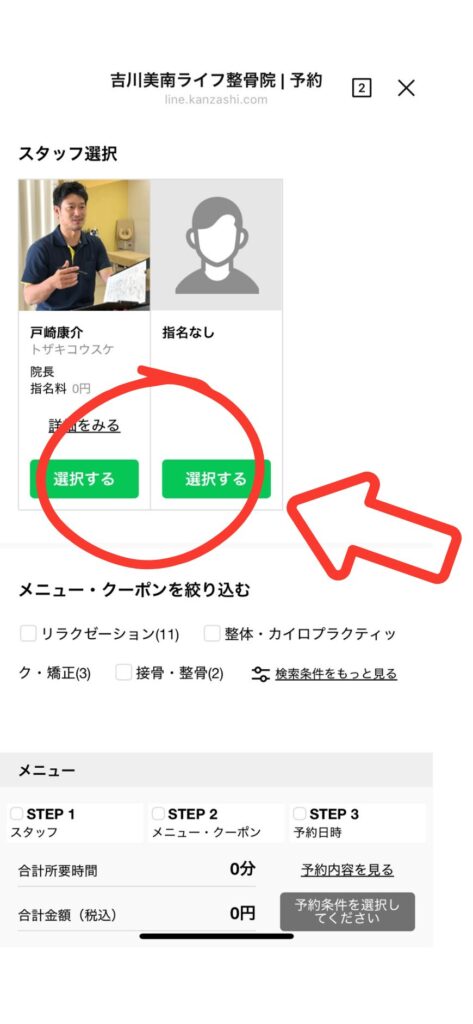Click the filter sliders icon beside 検索条件をもっと見る
The image size is (473, 1024).
point(261,674)
